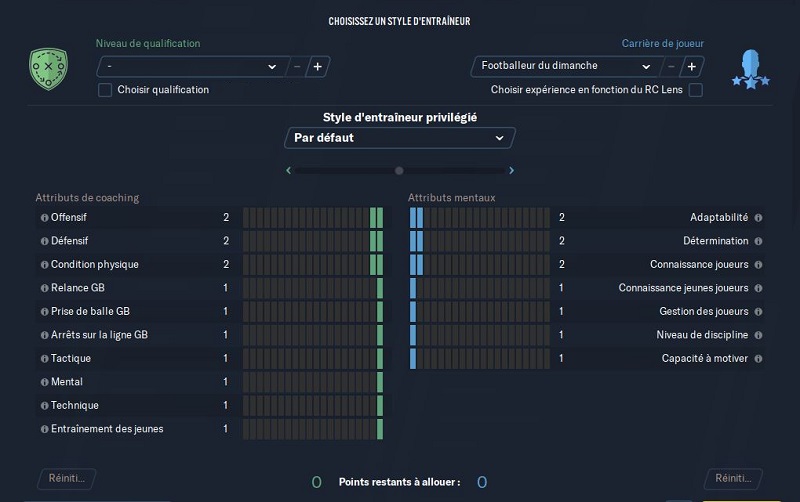Image resolution: width=800 pixels, height=502 pixels.
Task: Enable Choisir expérience en fonction du RC Lens
Action: pyautogui.click(x=695, y=90)
